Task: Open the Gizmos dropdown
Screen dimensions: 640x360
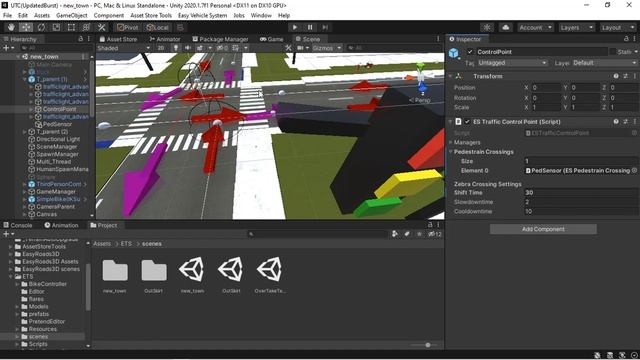Action: tap(327, 48)
